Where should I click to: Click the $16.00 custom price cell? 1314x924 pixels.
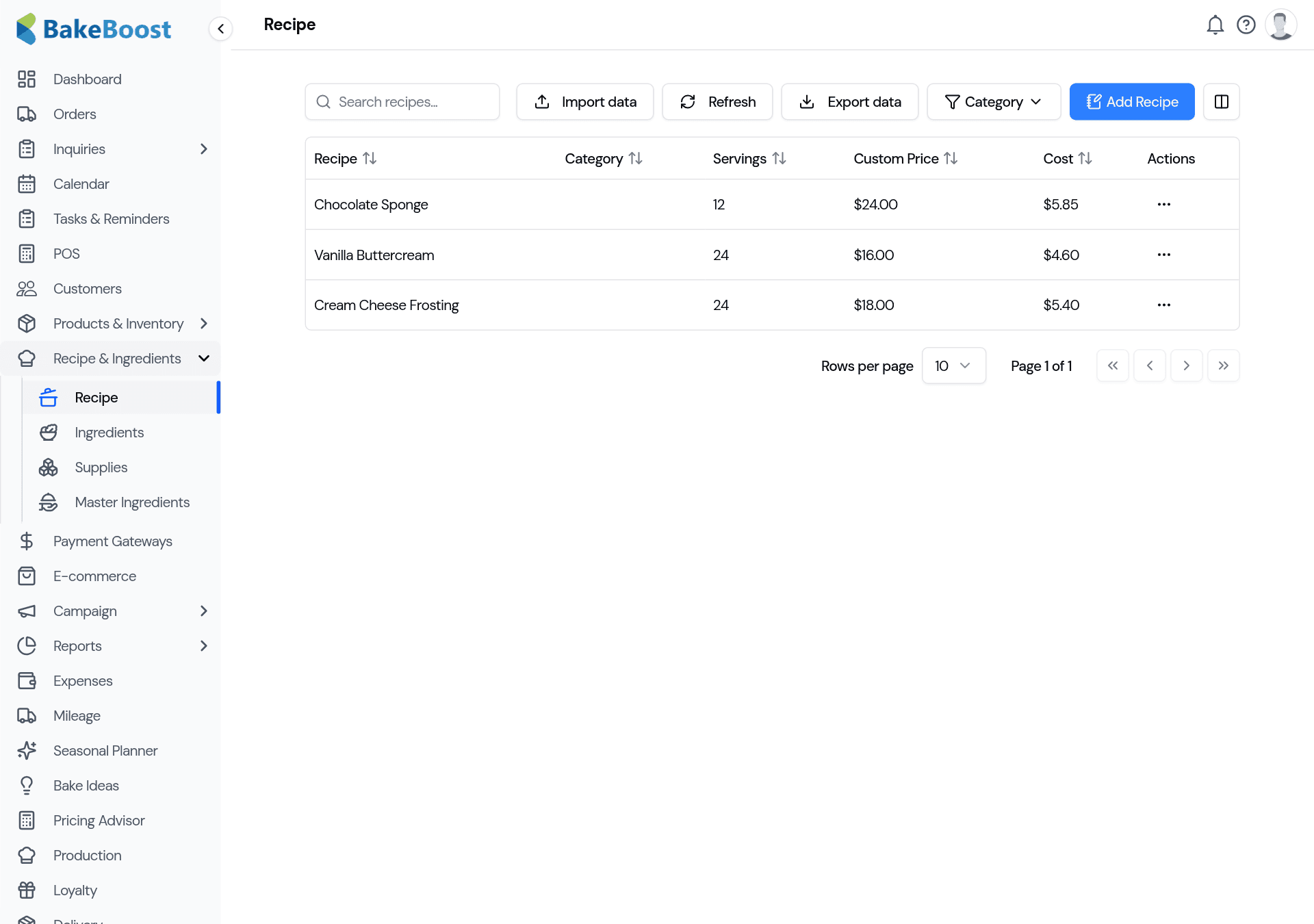pyautogui.click(x=874, y=255)
